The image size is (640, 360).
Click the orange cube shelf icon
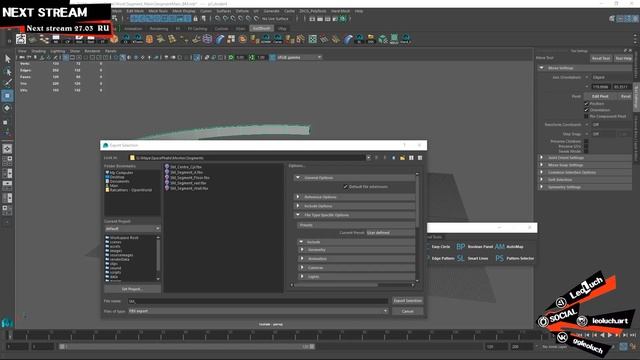pos(149,39)
